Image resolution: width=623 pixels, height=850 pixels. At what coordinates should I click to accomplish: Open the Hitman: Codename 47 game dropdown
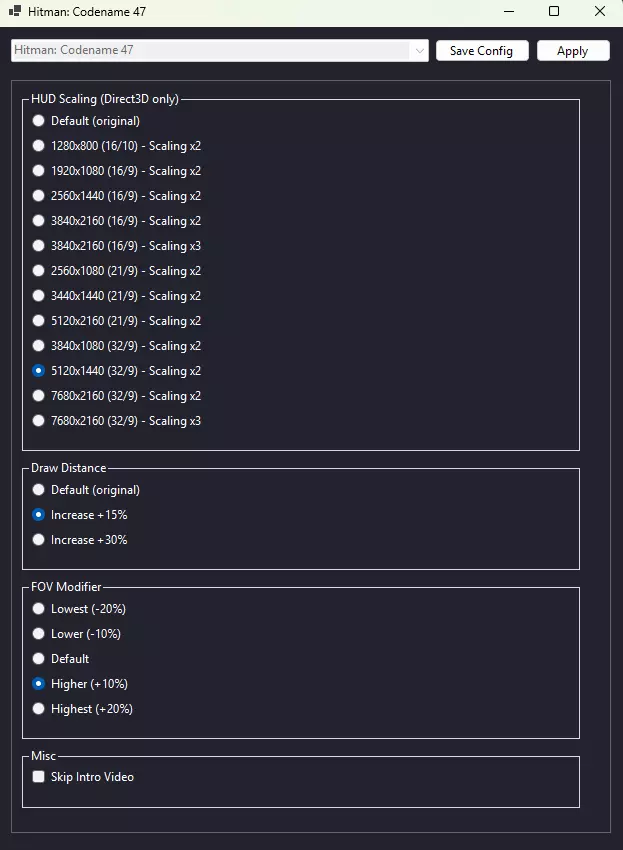pos(219,50)
